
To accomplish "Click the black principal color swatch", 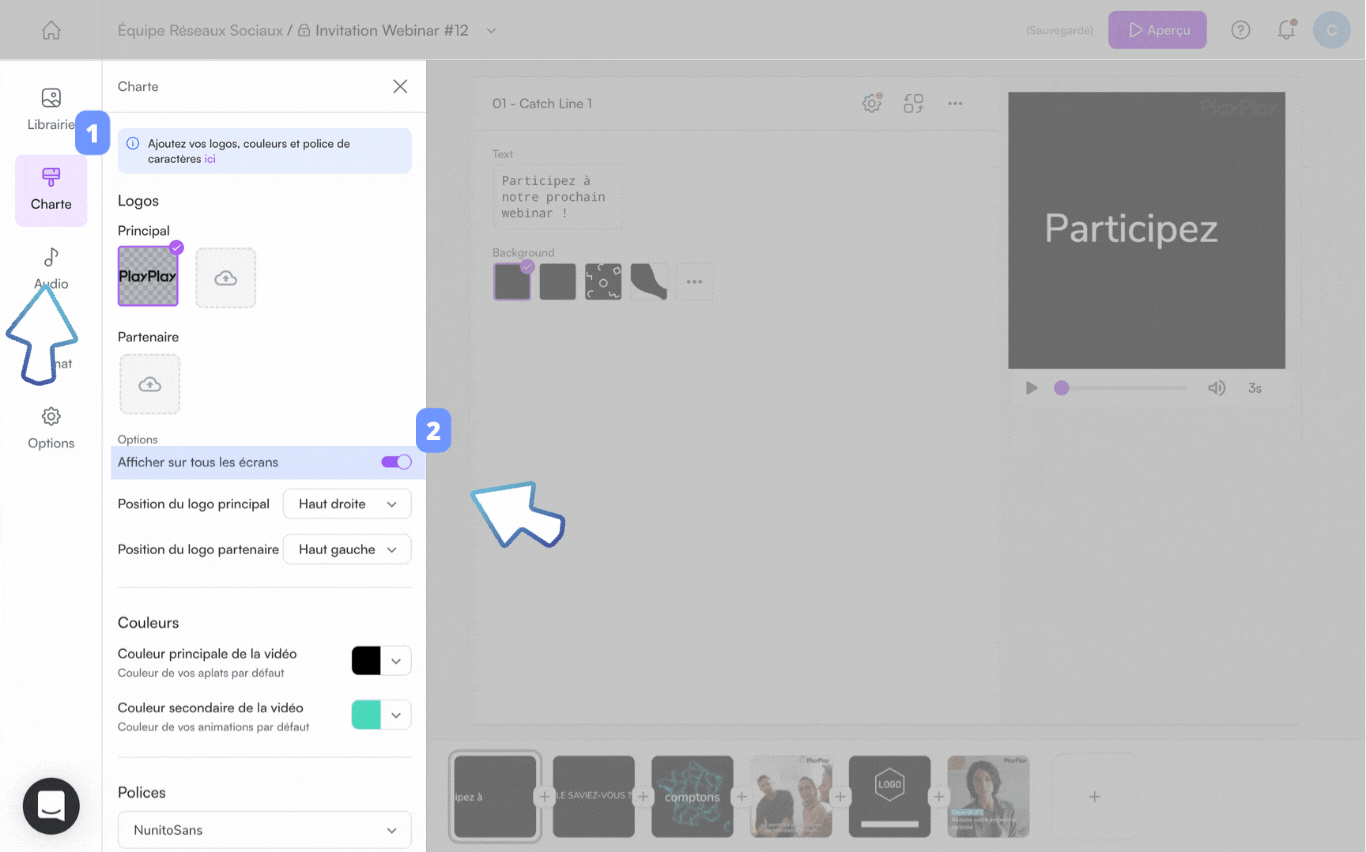I will point(366,661).
